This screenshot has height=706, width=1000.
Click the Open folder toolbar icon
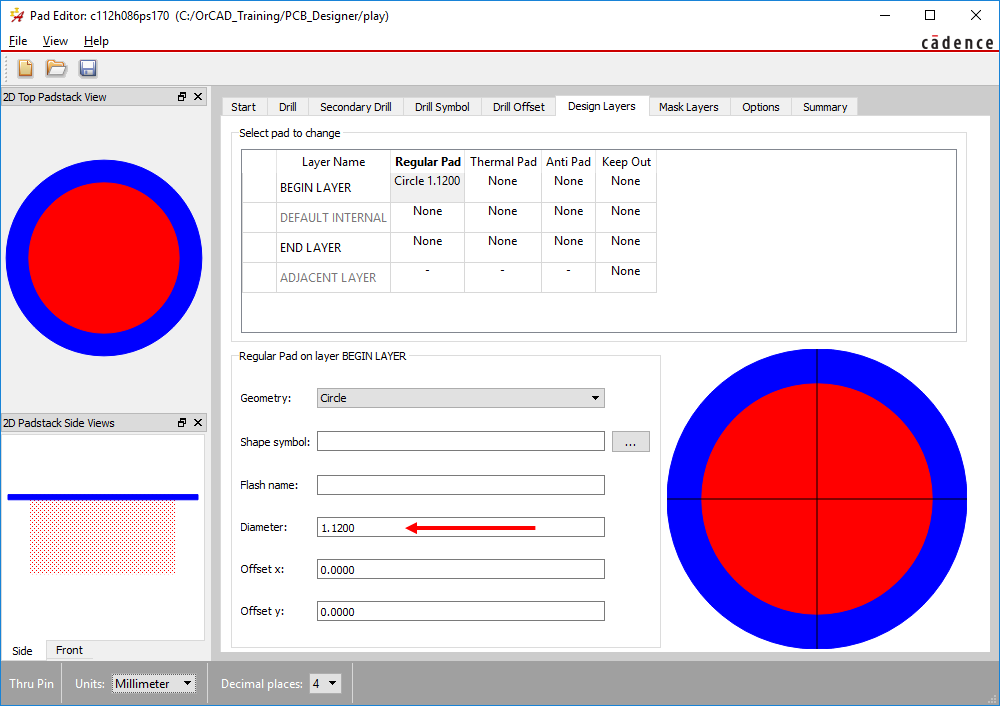[x=56, y=68]
